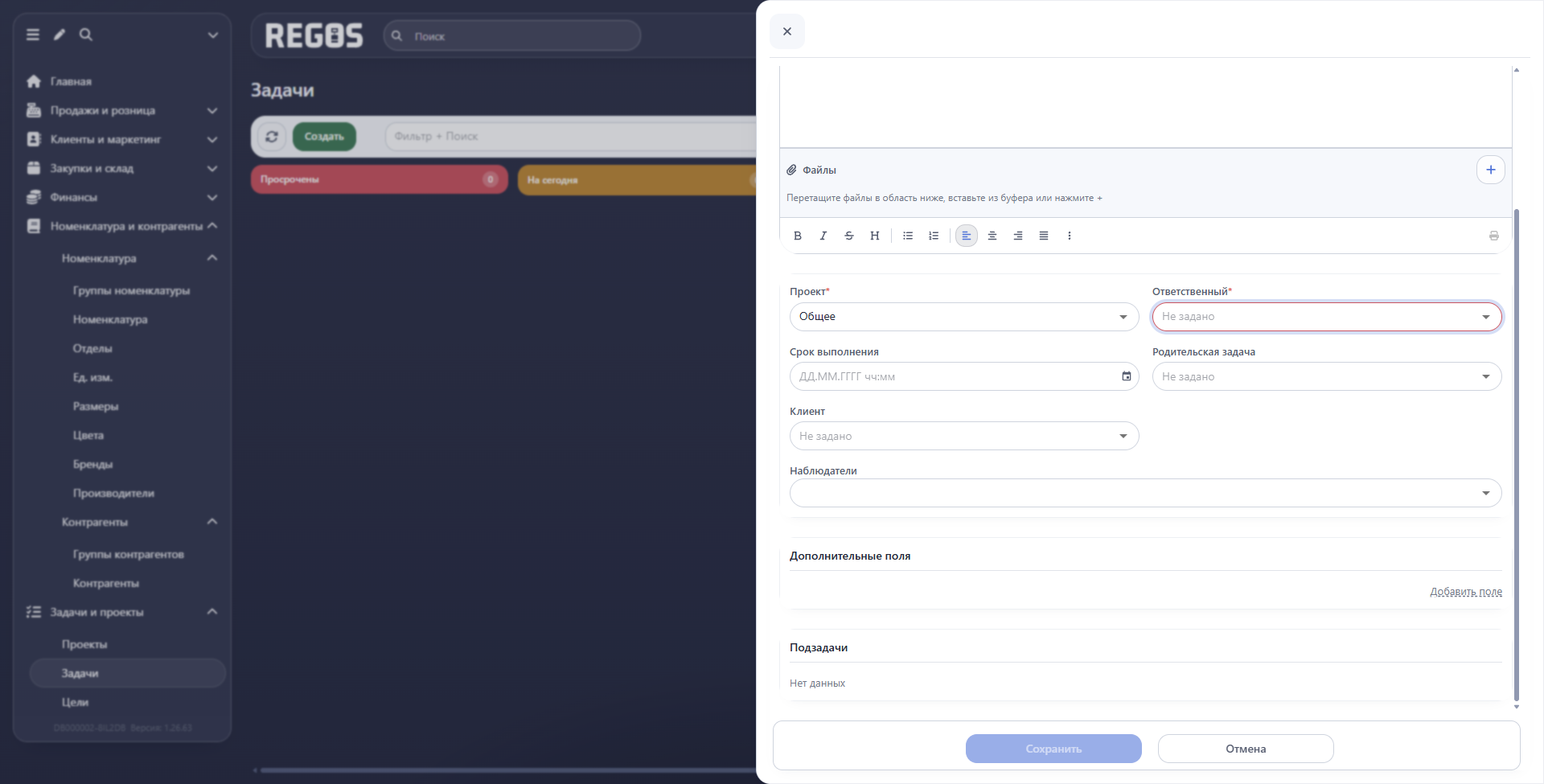Toggle italic text formatting
This screenshot has height=784, width=1544.
[x=823, y=236]
